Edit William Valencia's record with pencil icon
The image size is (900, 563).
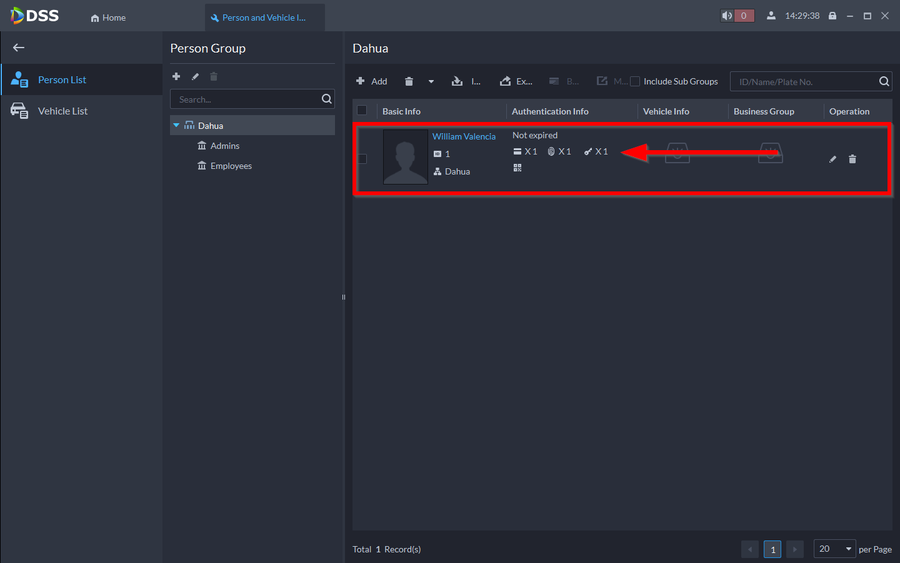tap(832, 159)
